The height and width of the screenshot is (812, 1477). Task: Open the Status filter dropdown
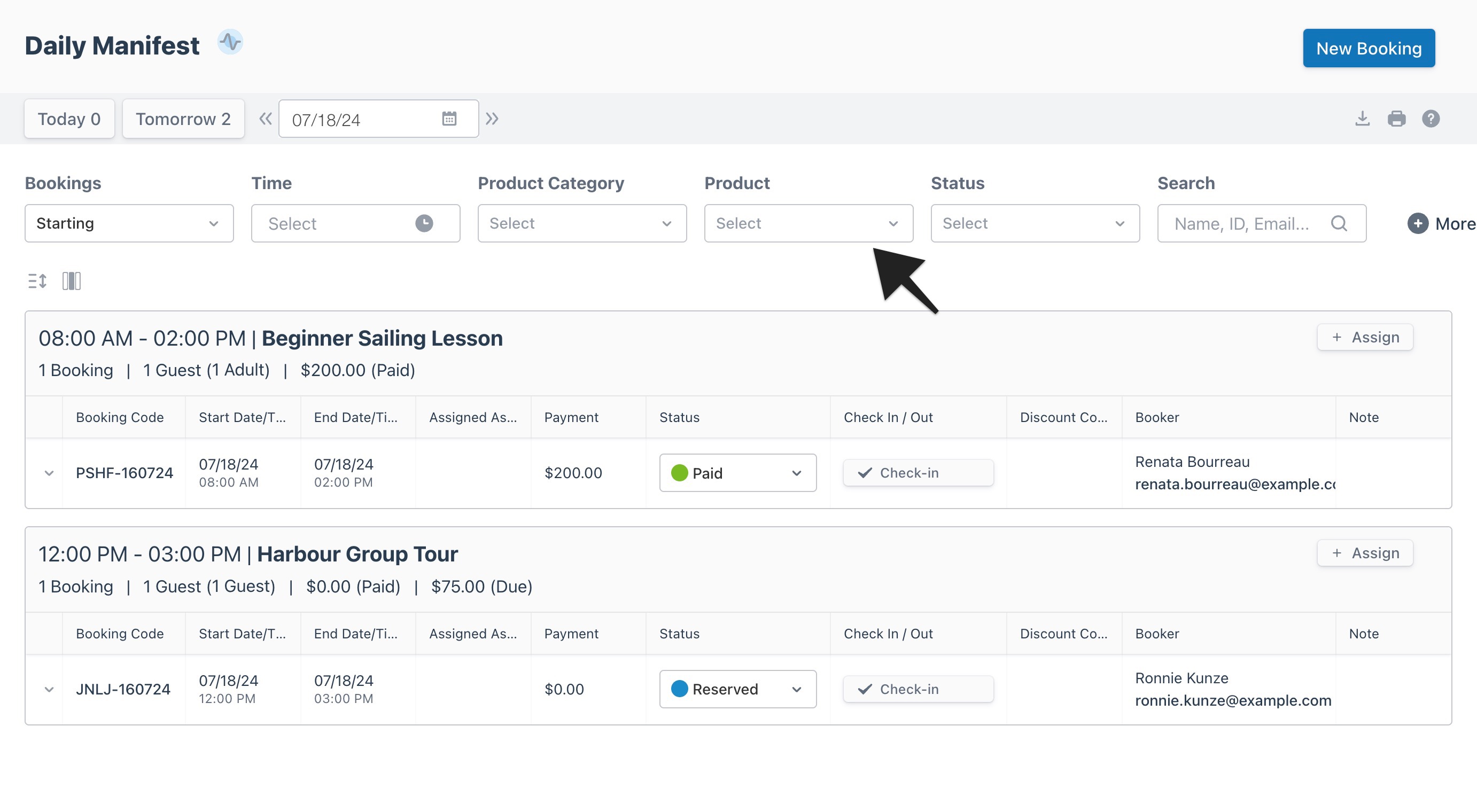coord(1035,223)
